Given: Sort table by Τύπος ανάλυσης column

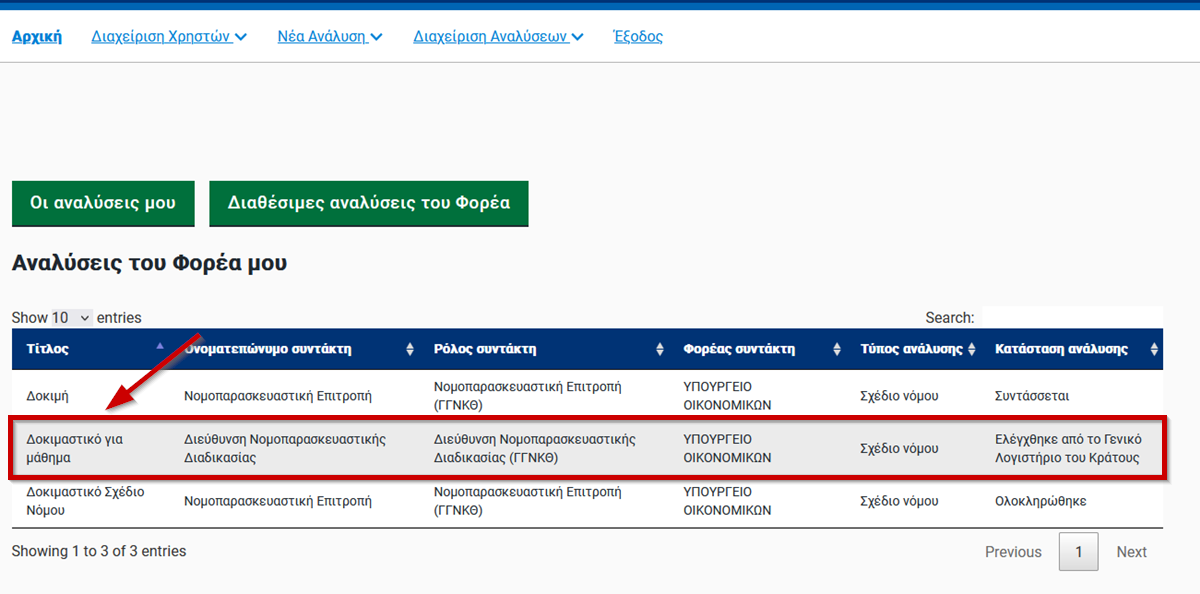Looking at the screenshot, I should pyautogui.click(x=916, y=349).
